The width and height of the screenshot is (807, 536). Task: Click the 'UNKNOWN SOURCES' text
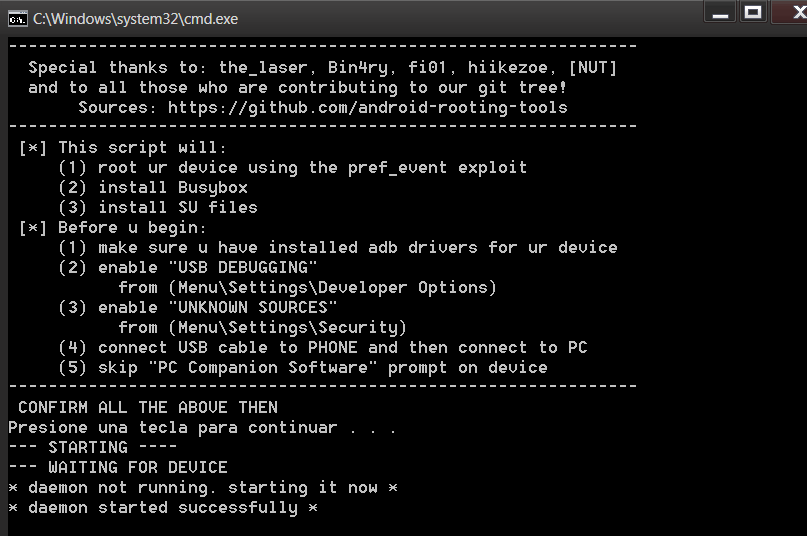(253, 307)
